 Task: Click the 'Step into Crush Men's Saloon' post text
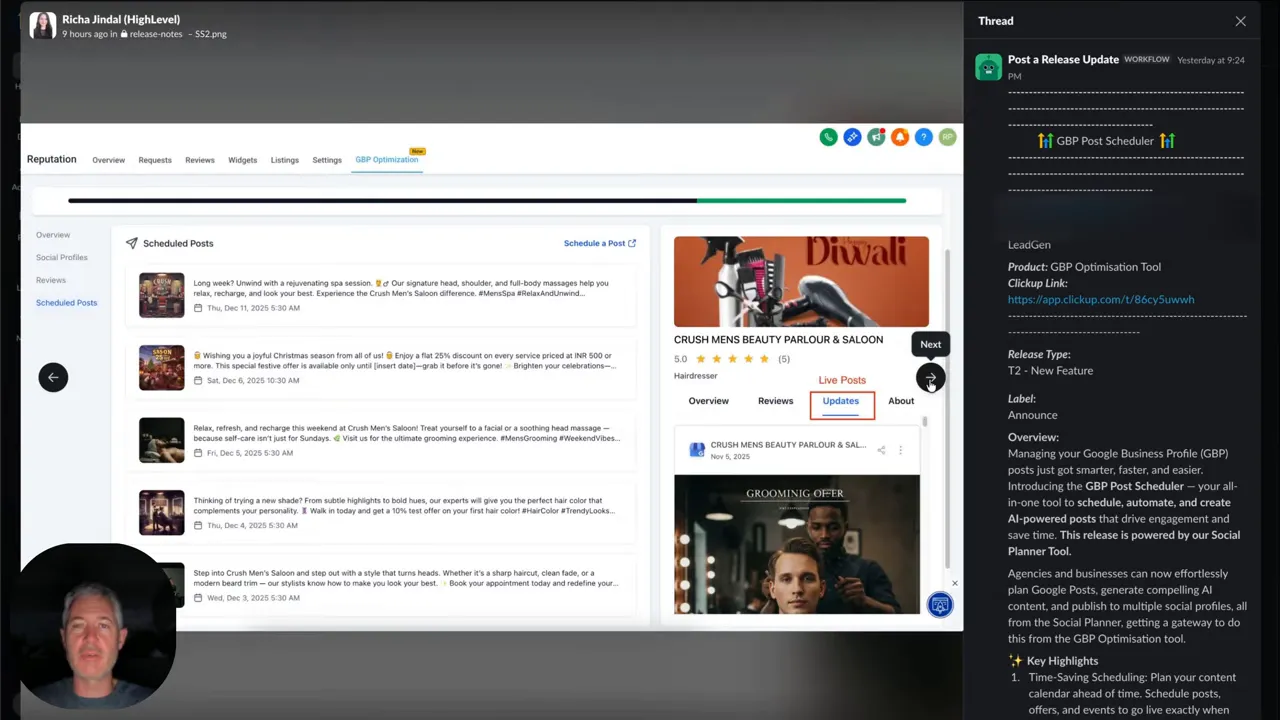[x=405, y=577]
